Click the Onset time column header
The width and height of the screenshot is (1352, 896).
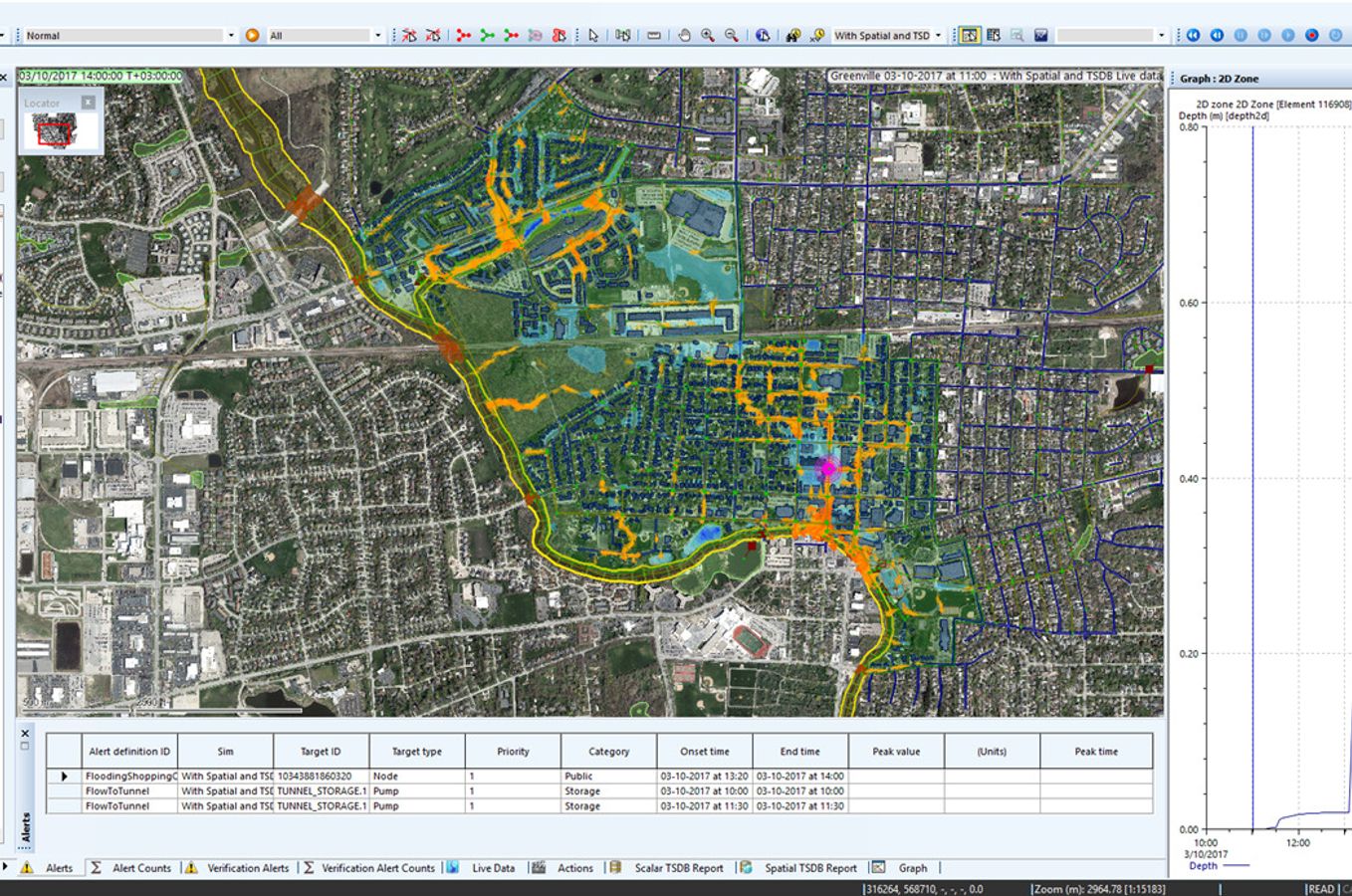(x=705, y=752)
